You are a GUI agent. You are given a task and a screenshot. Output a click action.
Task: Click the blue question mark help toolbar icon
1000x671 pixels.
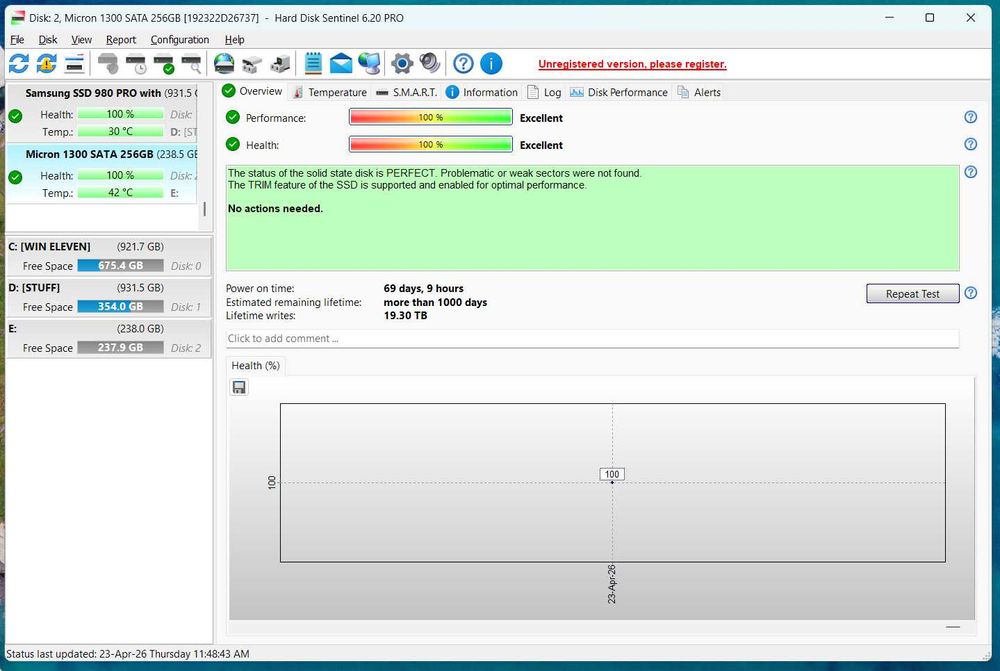pos(463,63)
